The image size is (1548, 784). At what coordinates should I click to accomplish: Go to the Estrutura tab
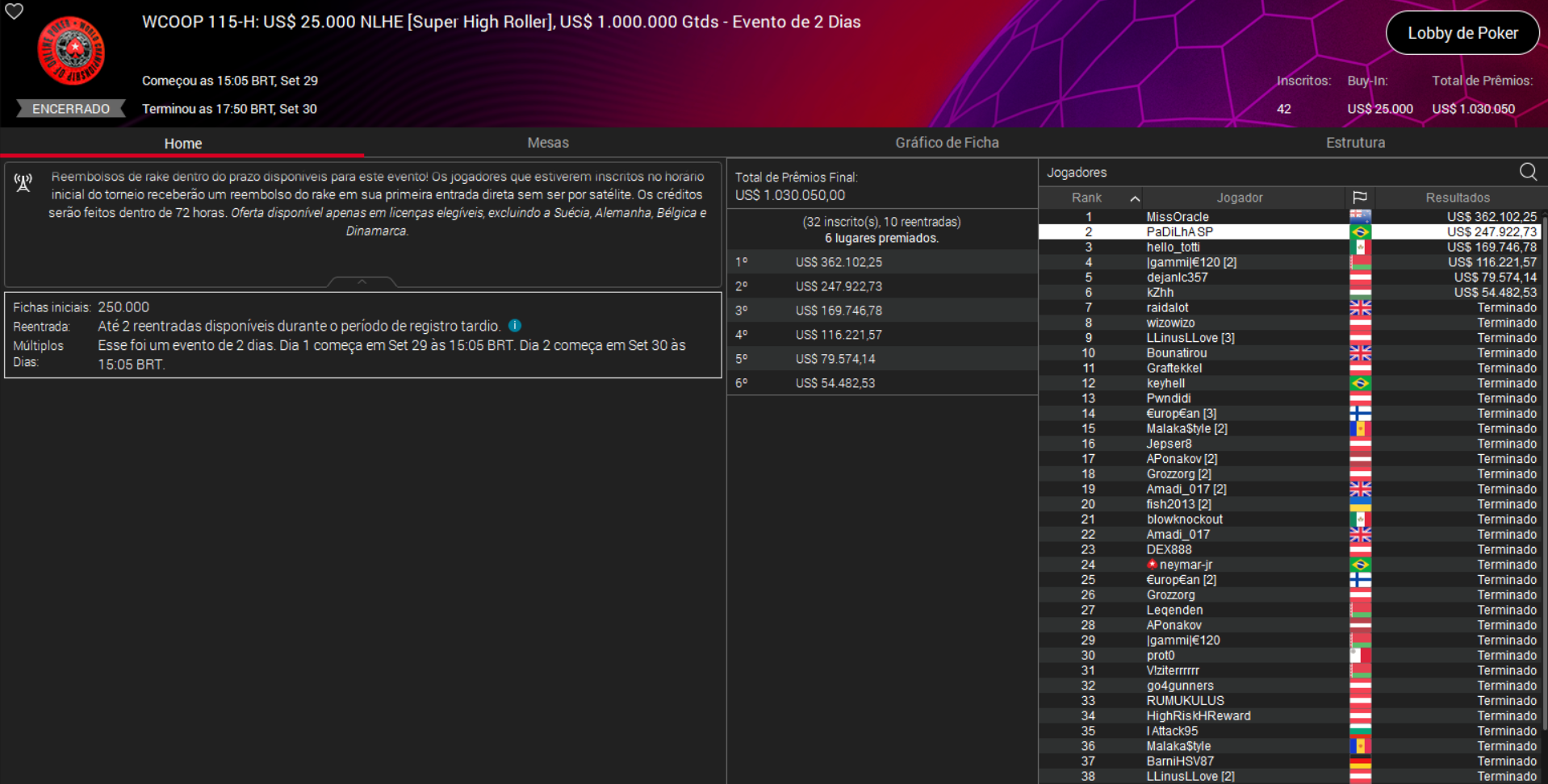pos(1354,143)
